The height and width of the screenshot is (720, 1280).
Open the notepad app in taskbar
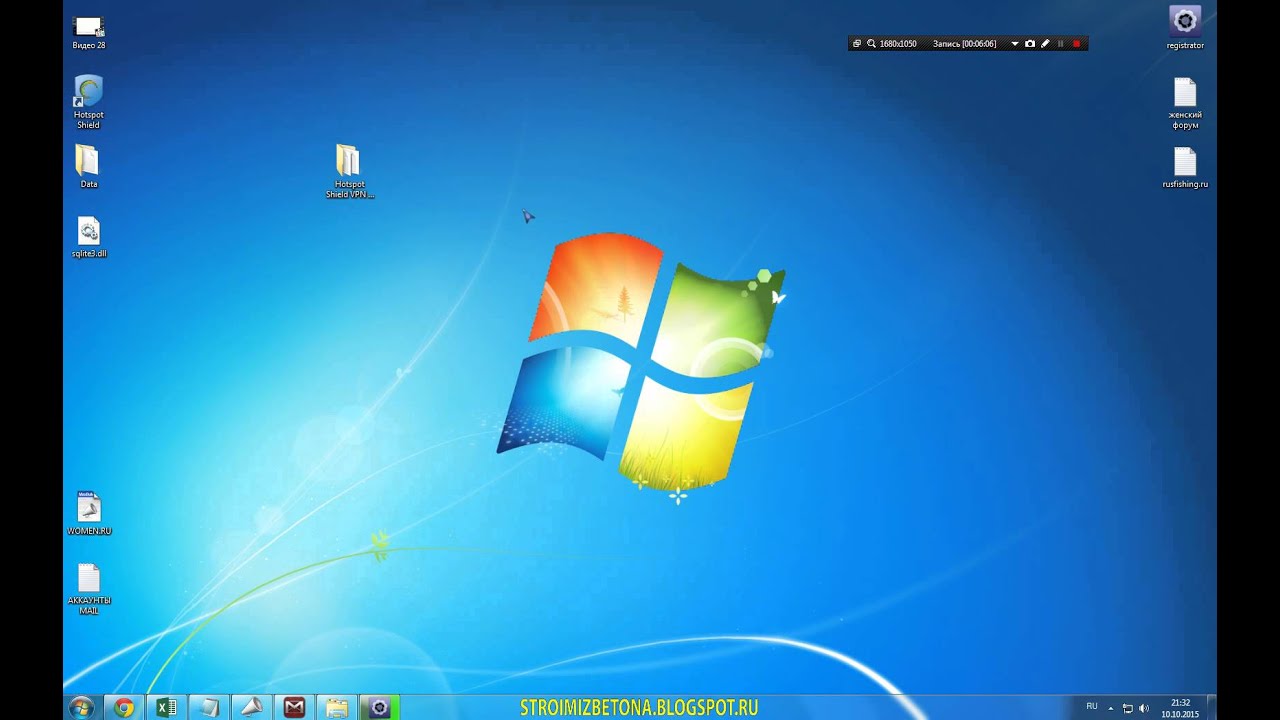point(209,708)
